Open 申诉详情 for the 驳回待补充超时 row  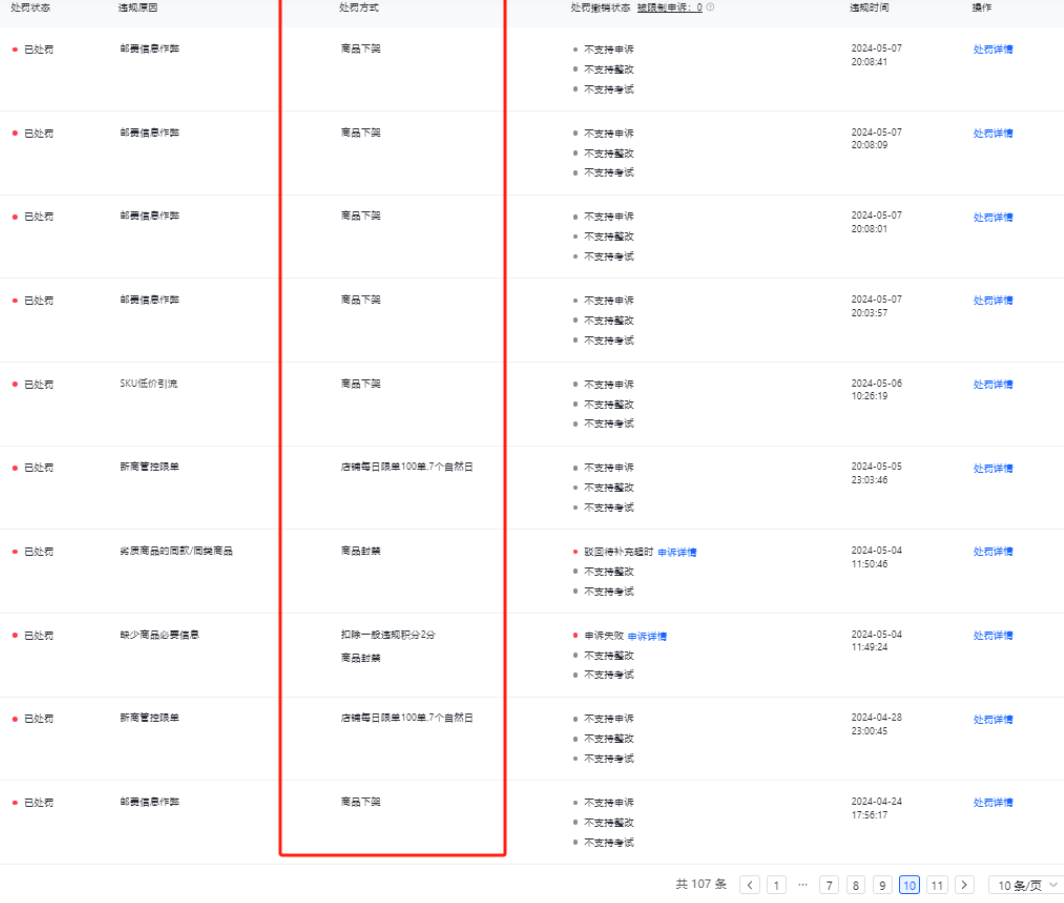(x=677, y=552)
